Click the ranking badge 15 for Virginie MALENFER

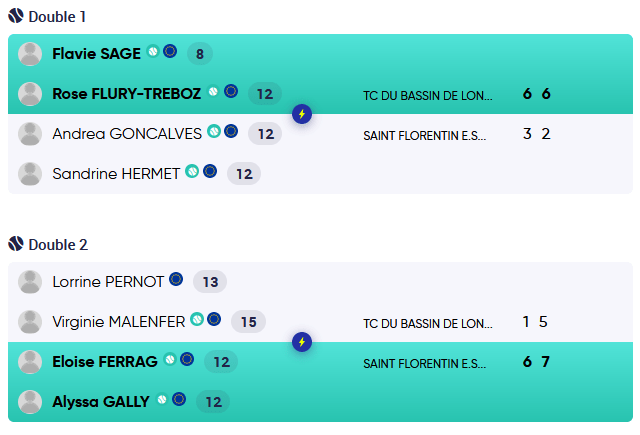[x=248, y=322]
